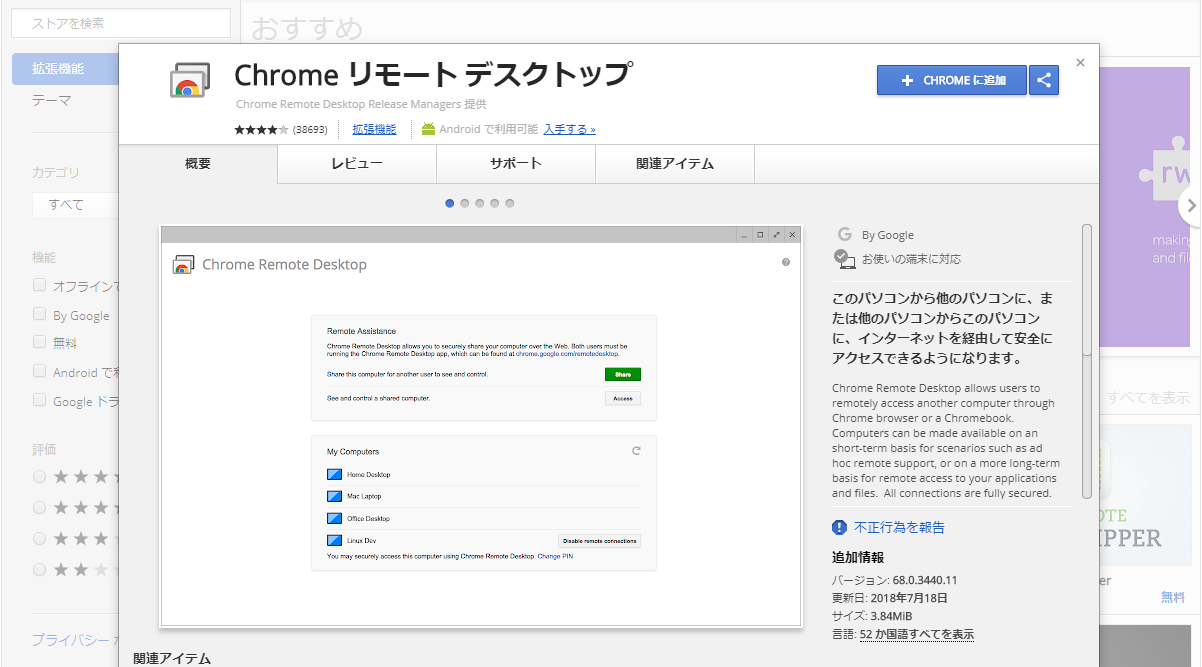The image size is (1202, 667).
Task: Click the description panel scrollbar
Action: point(1087,289)
